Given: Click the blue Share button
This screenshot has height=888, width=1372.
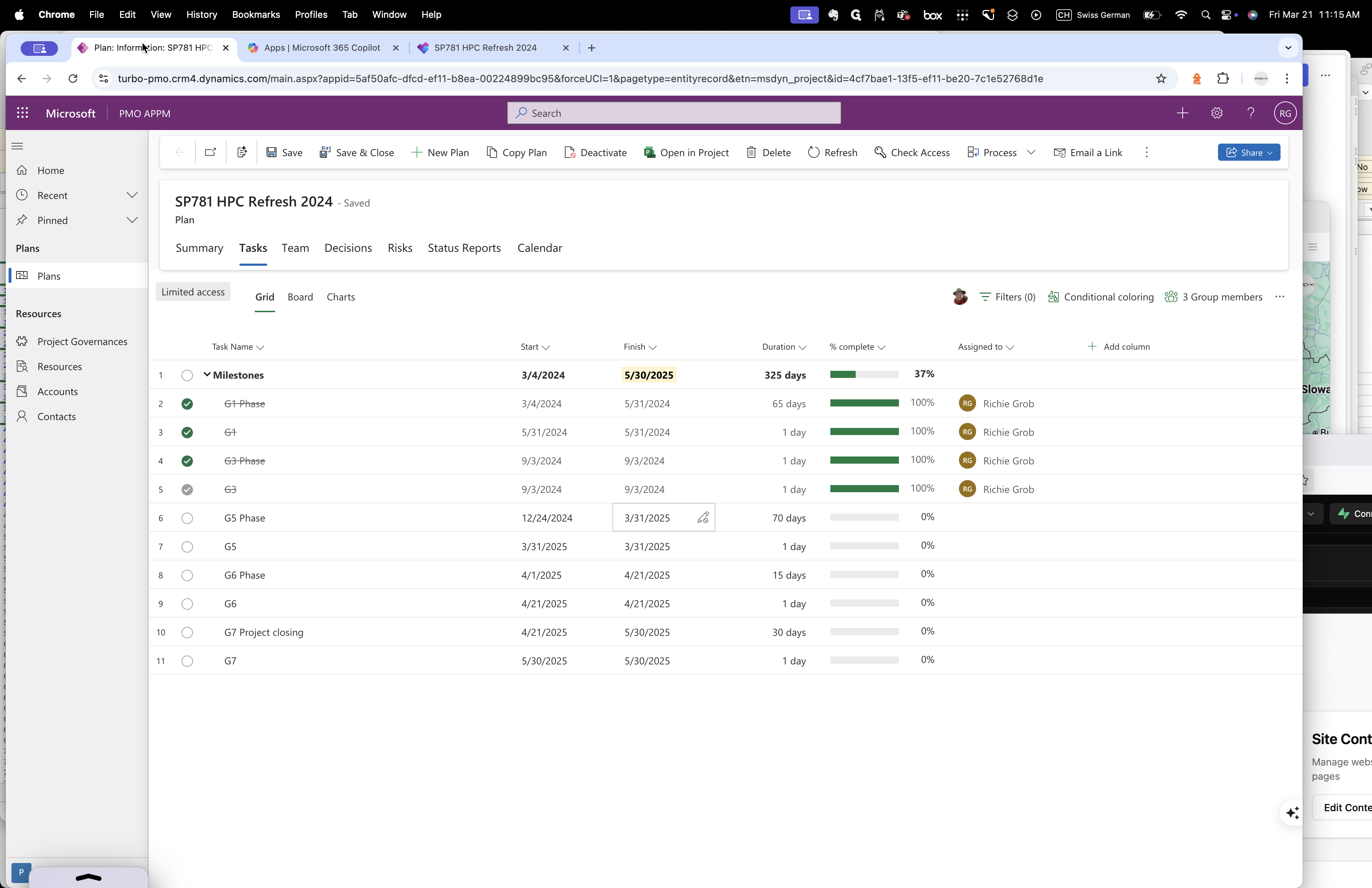Looking at the screenshot, I should (x=1249, y=152).
